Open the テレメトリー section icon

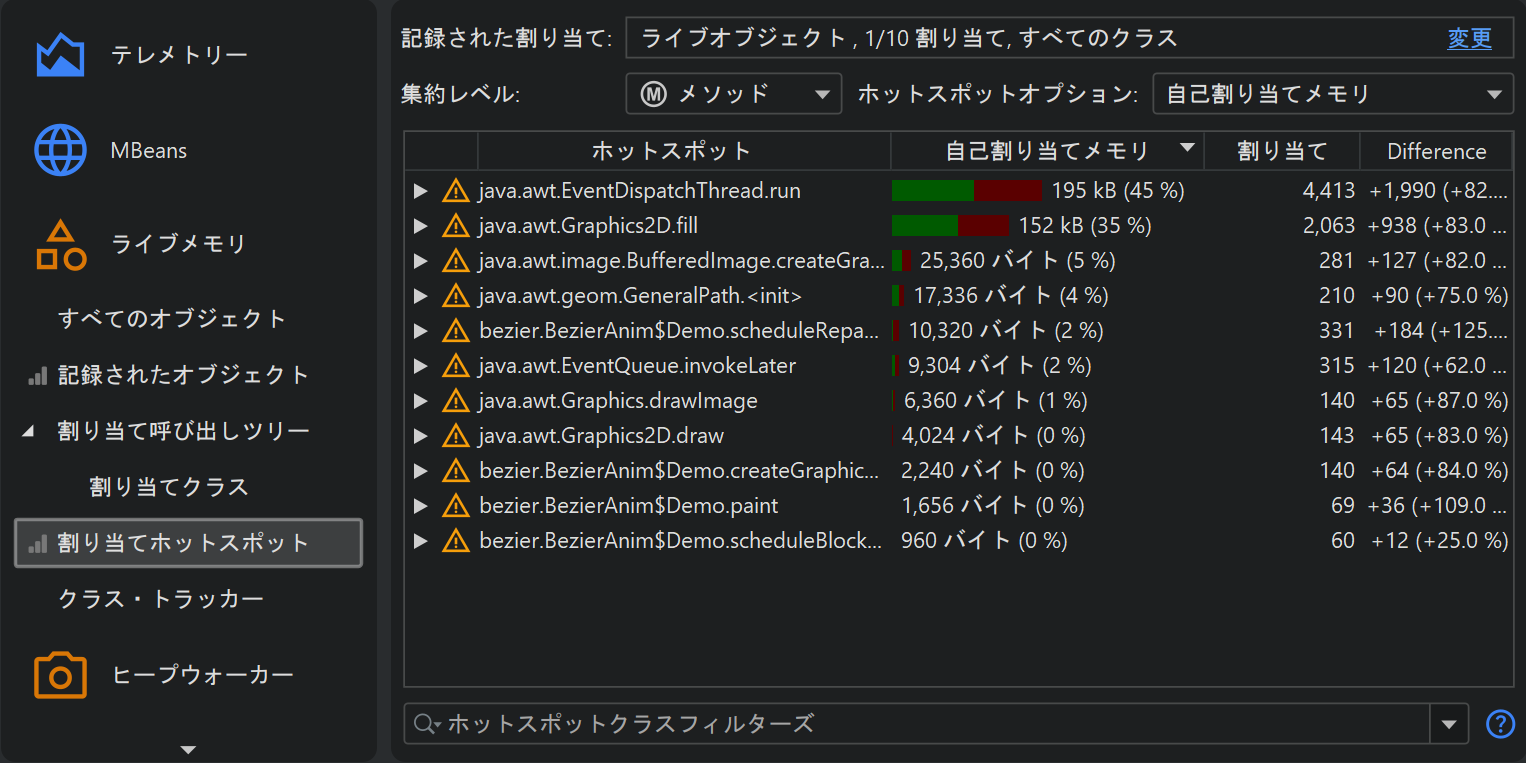60,55
